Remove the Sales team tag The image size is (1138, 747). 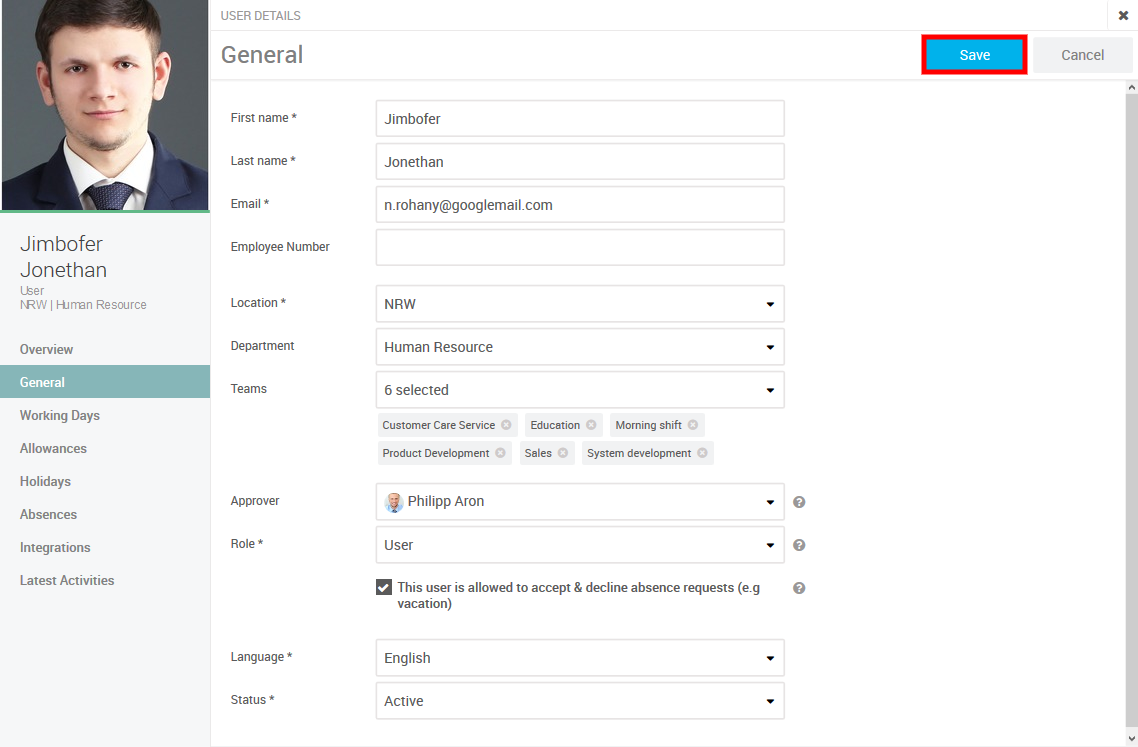pos(563,453)
